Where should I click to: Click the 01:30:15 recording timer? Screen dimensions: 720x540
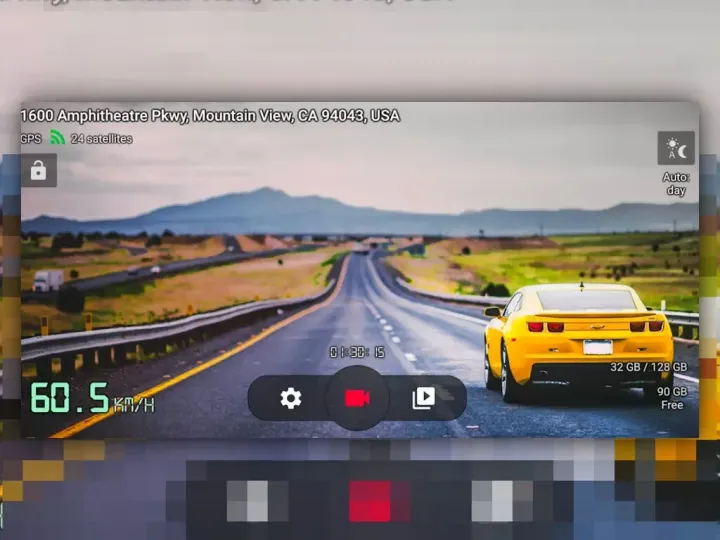pos(357,352)
